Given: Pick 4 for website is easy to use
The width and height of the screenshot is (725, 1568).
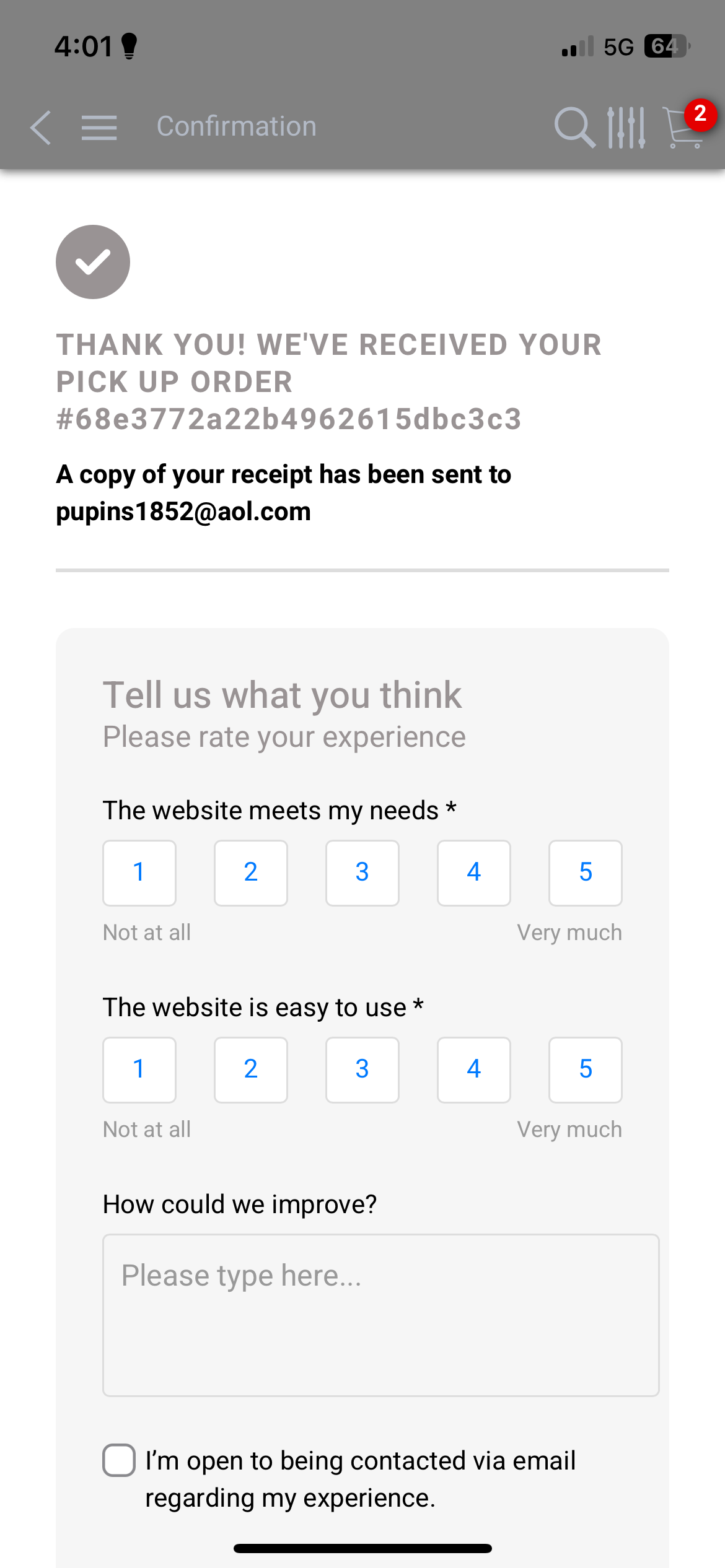Looking at the screenshot, I should (x=474, y=1069).
